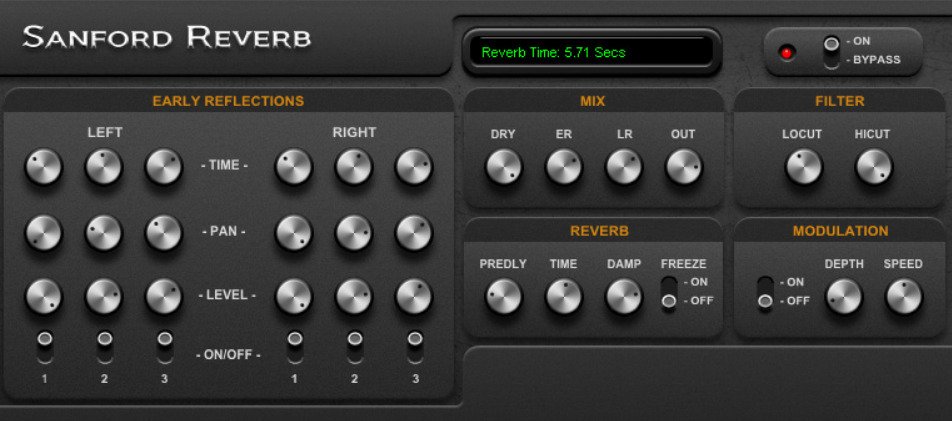The width and height of the screenshot is (952, 421).
Task: Click the Right Level knob for reflection 2
Action: click(354, 296)
